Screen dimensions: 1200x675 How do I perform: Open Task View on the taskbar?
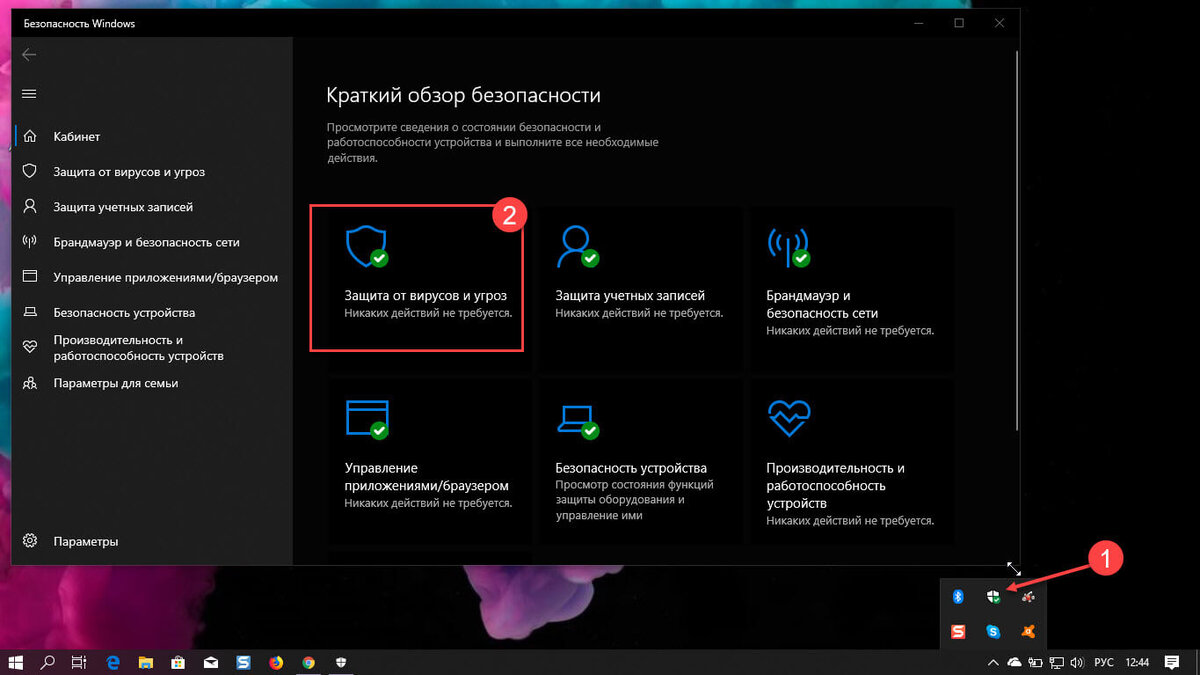(79, 662)
